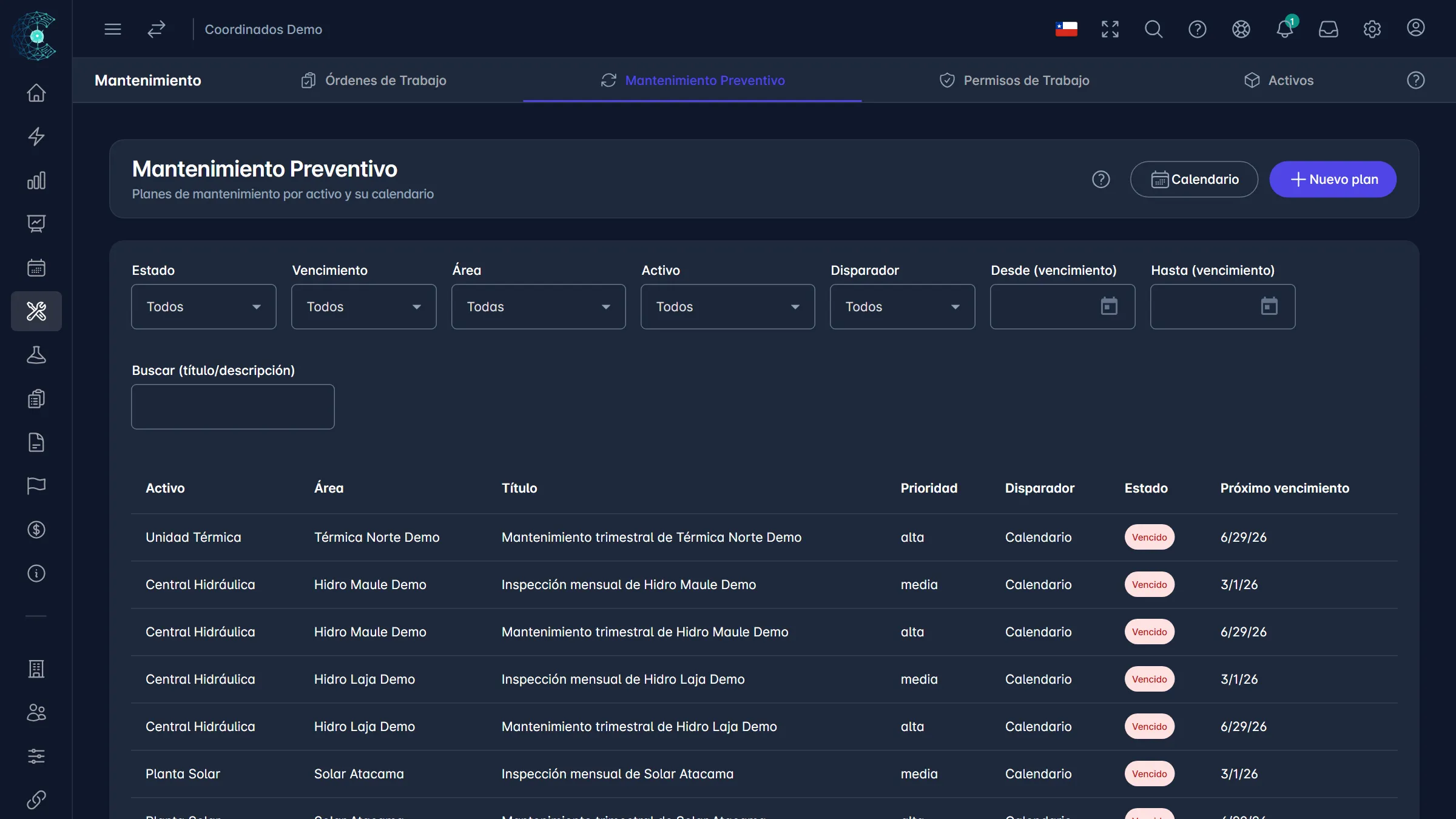Toggle fullscreen mode icon
This screenshot has height=819, width=1456.
(1110, 29)
